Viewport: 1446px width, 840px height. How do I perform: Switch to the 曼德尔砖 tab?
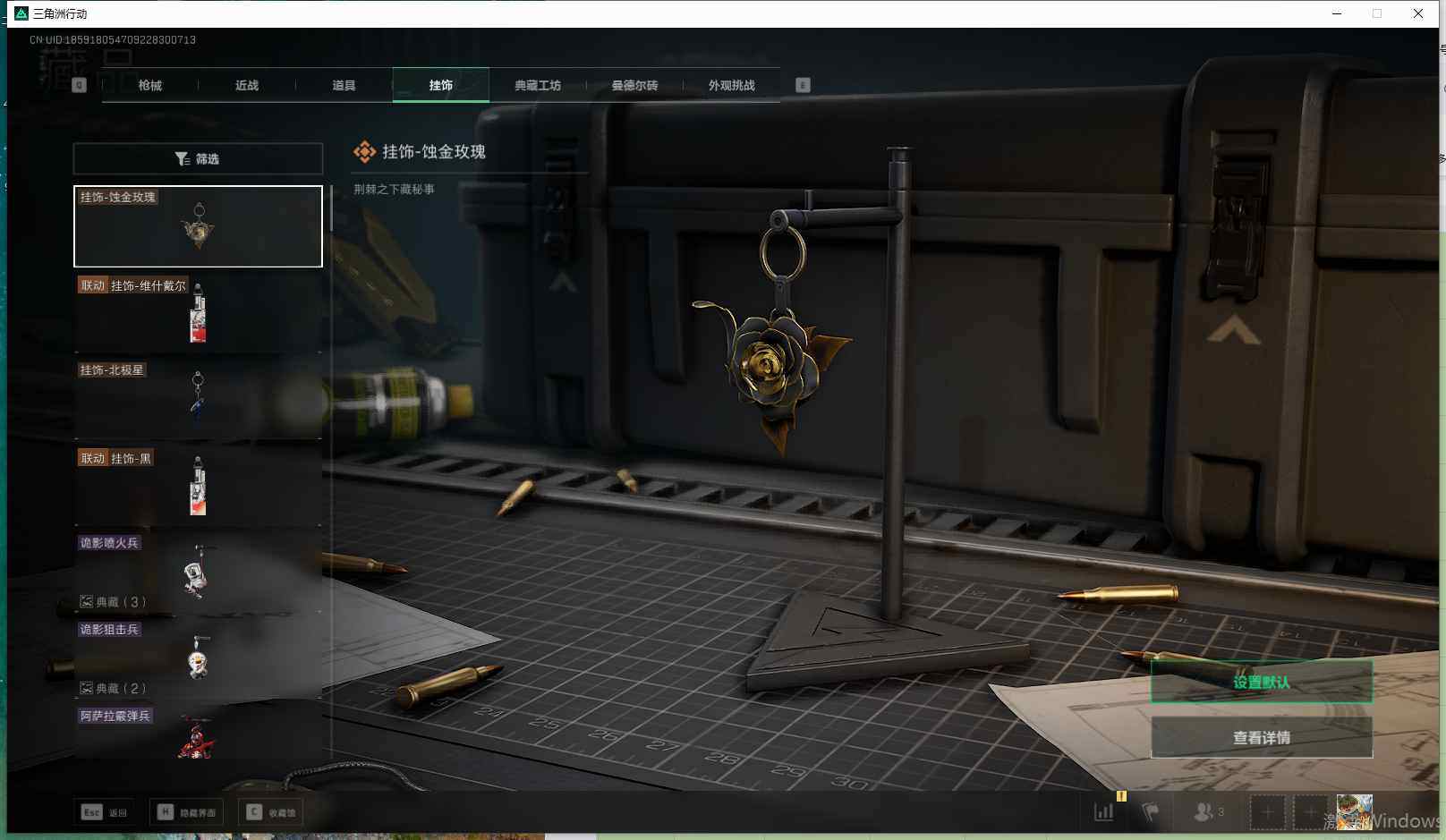pyautogui.click(x=634, y=85)
